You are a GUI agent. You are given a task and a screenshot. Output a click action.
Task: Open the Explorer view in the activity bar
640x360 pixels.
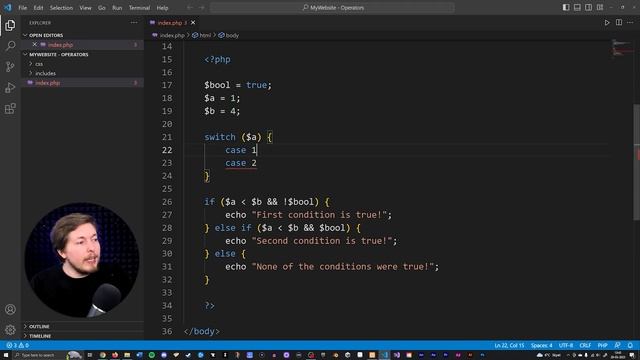(x=10, y=25)
